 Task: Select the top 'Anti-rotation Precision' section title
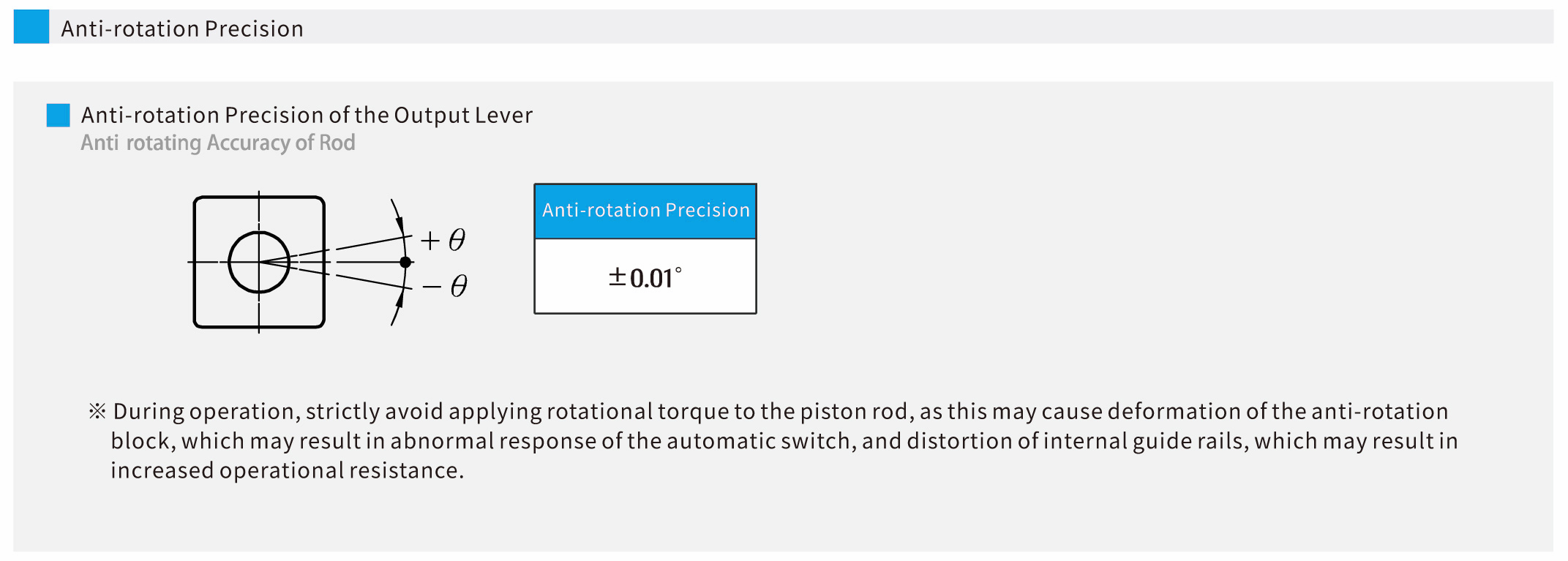point(181,29)
